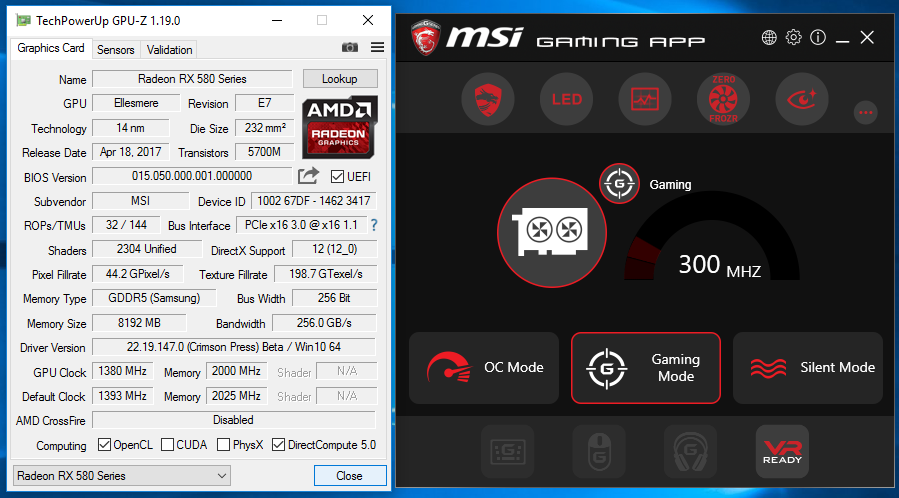Toggle the DirectCompute 5.0 checkbox
Viewport: 899px width, 498px height.
click(278, 445)
